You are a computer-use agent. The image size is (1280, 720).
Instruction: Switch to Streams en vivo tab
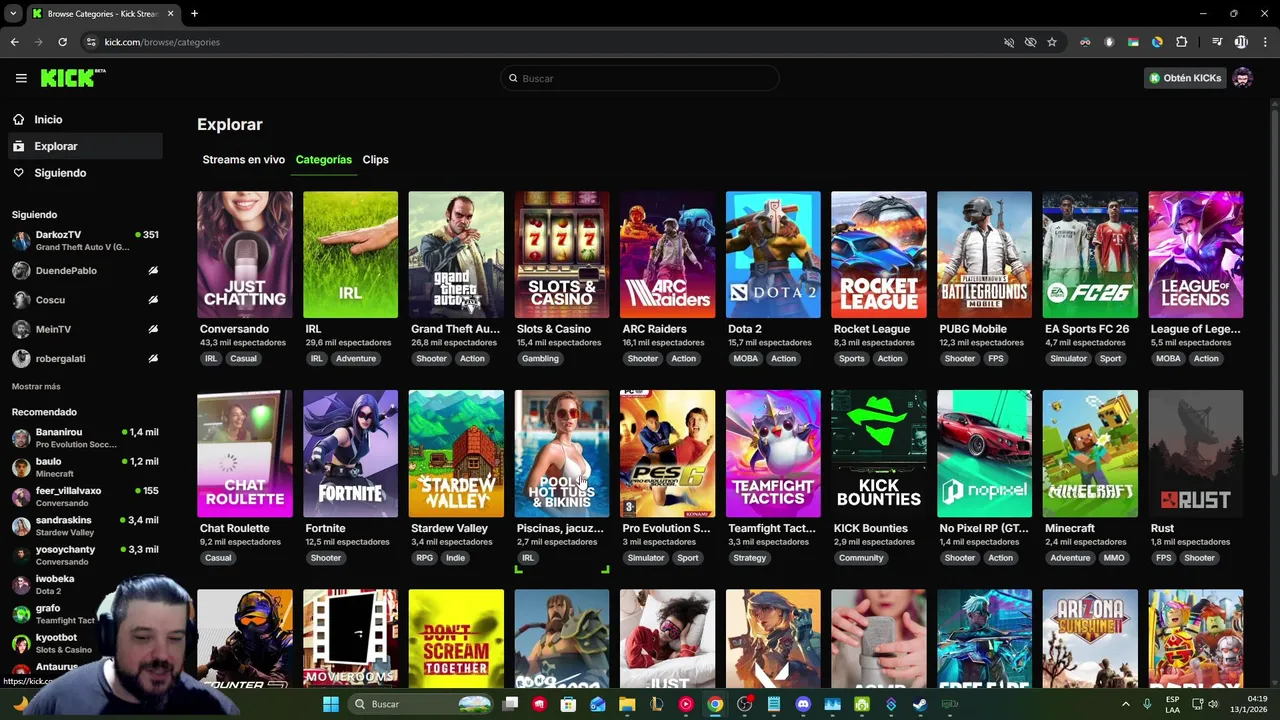click(244, 160)
